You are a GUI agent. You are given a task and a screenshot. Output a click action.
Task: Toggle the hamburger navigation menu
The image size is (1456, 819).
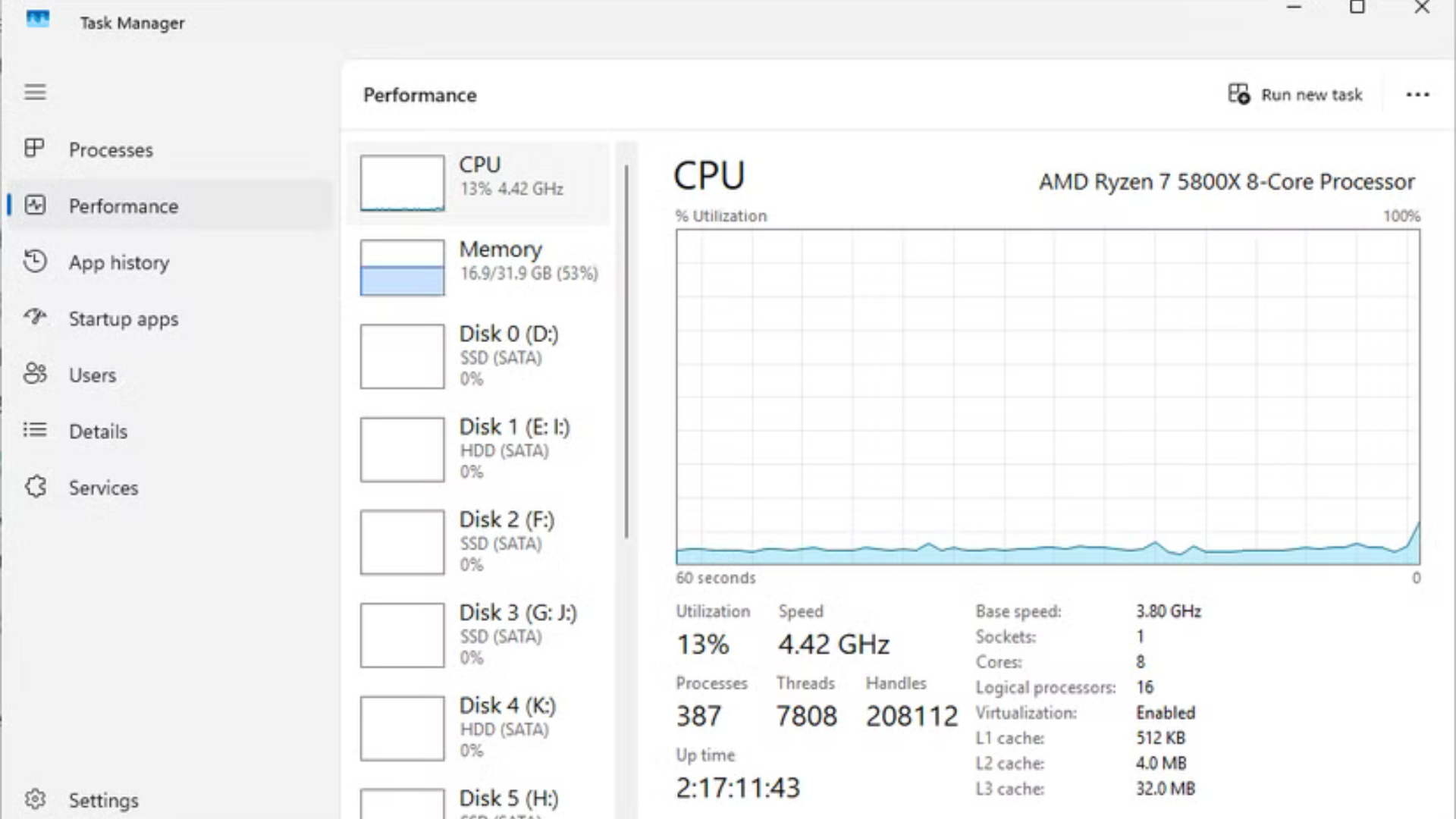click(x=35, y=93)
